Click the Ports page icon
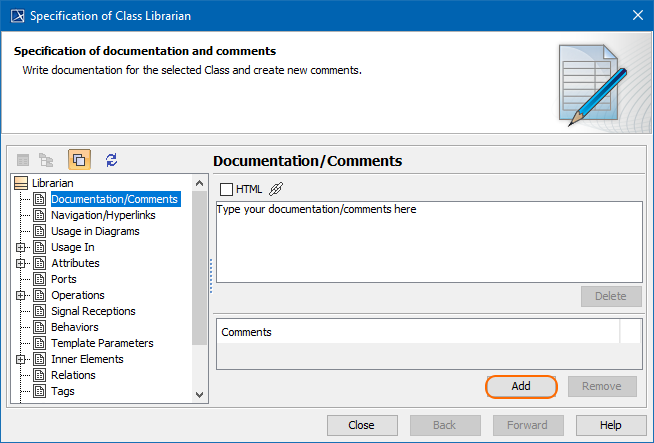 tap(40, 279)
